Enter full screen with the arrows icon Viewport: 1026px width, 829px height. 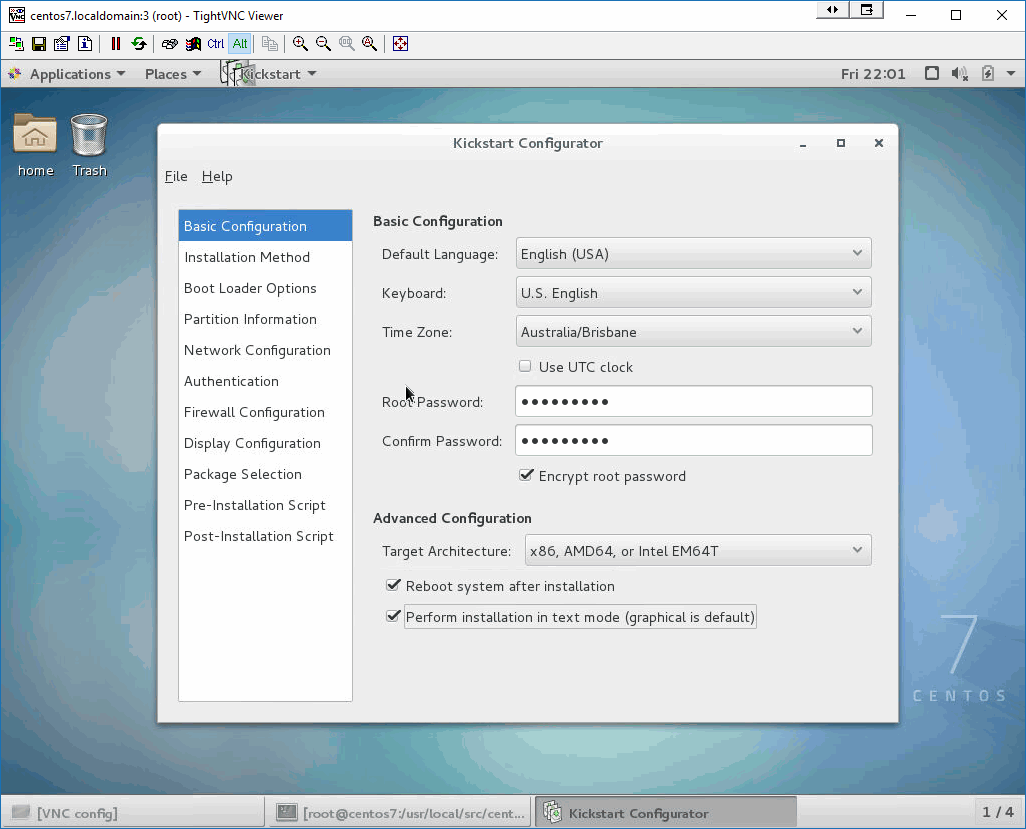(x=400, y=44)
